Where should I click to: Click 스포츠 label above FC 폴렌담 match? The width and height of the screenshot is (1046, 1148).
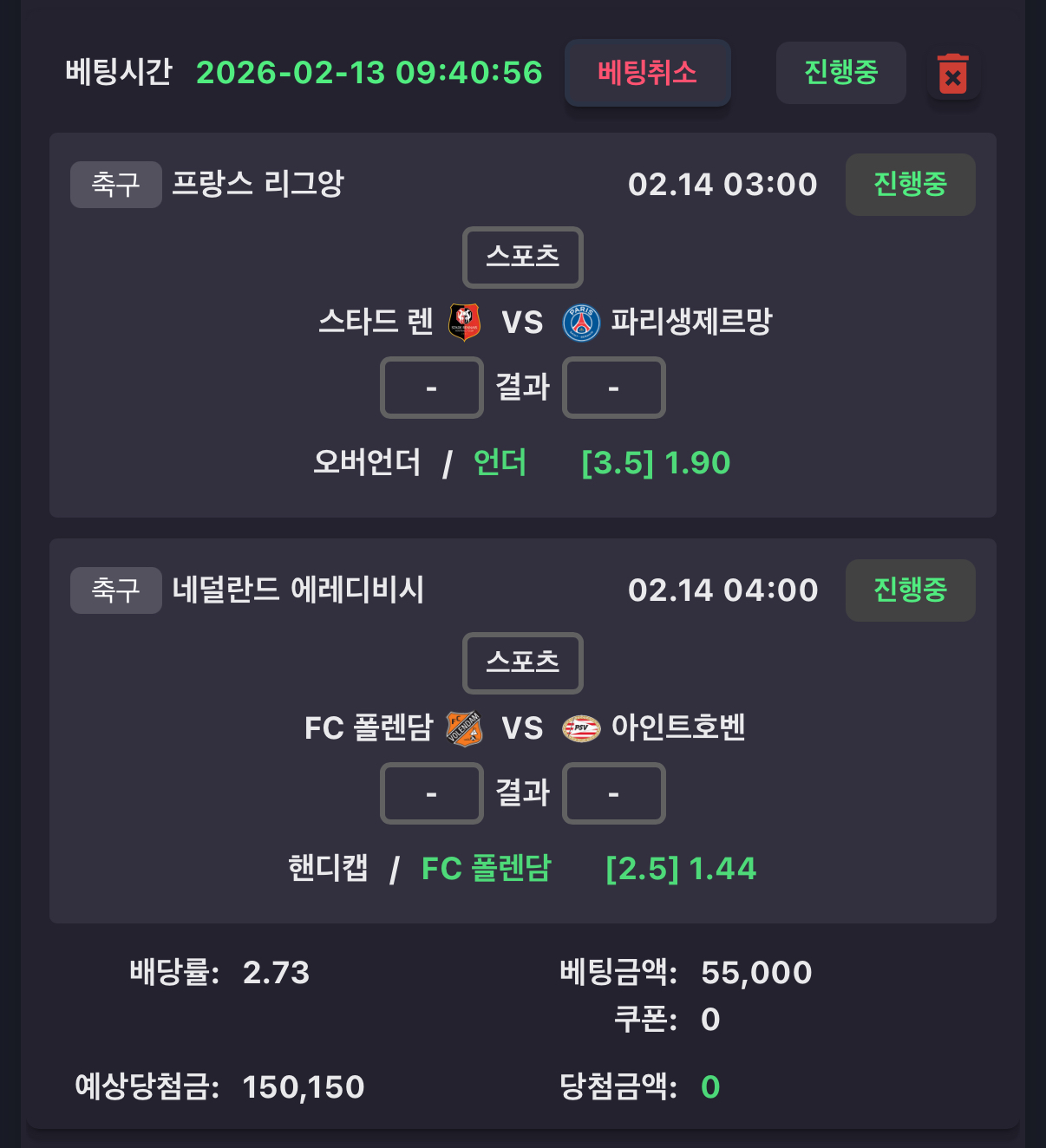(522, 663)
